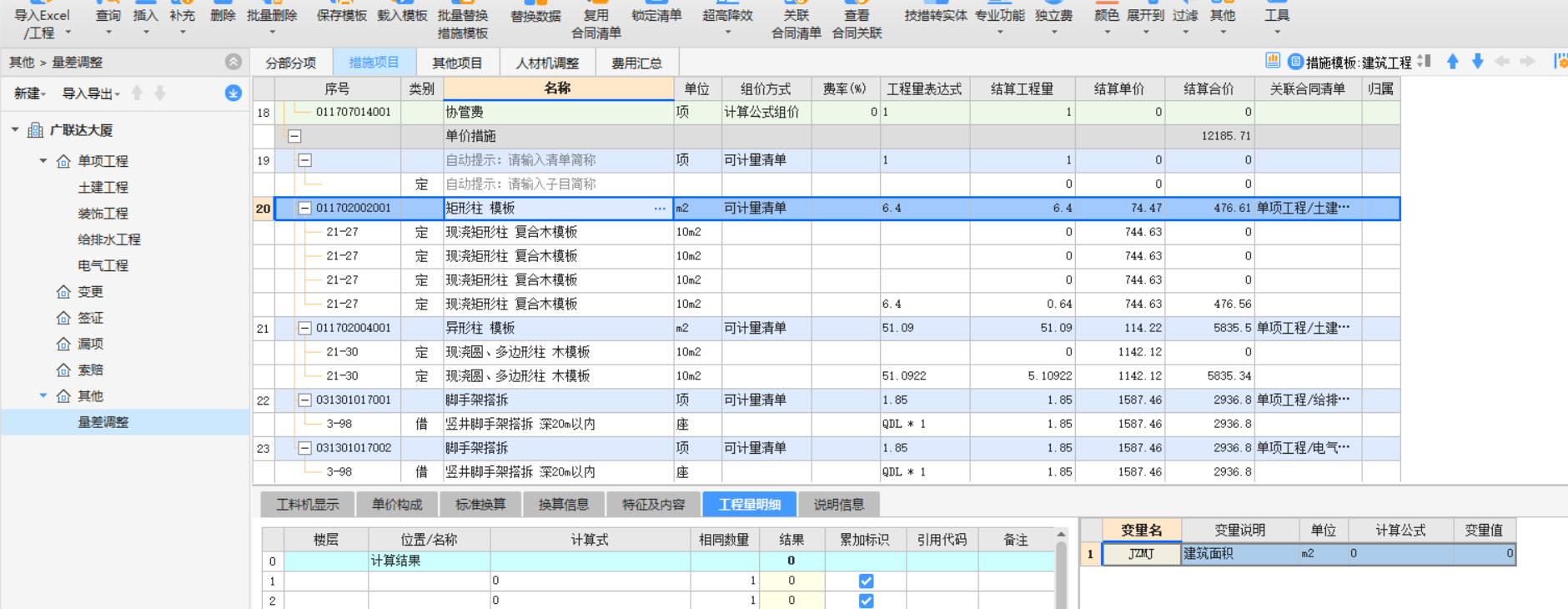The width and height of the screenshot is (1568, 609).
Task: Switch to the 费用汇总 tab
Action: [x=636, y=63]
